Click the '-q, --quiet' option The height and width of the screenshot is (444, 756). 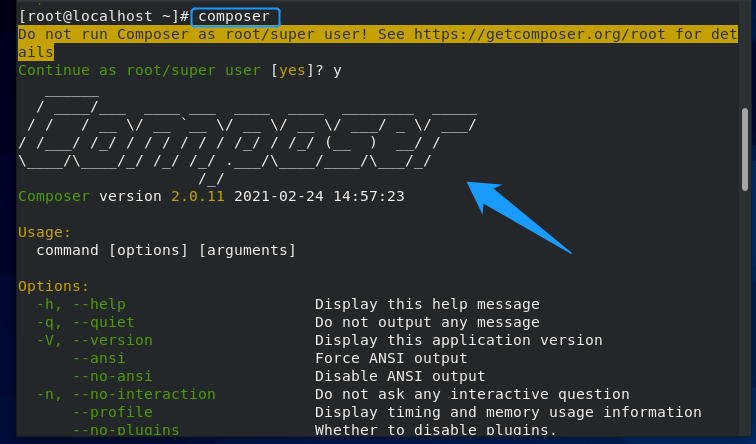[85, 323]
